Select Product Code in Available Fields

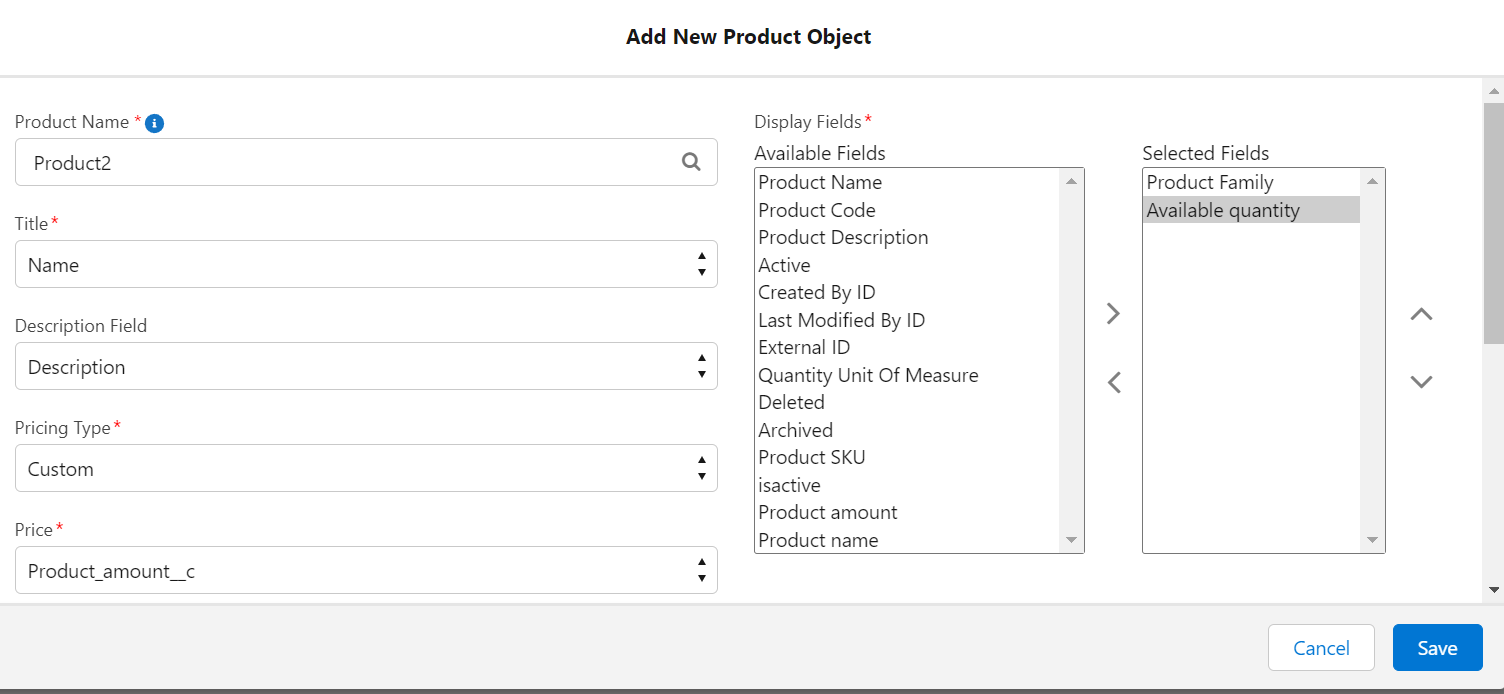(817, 210)
